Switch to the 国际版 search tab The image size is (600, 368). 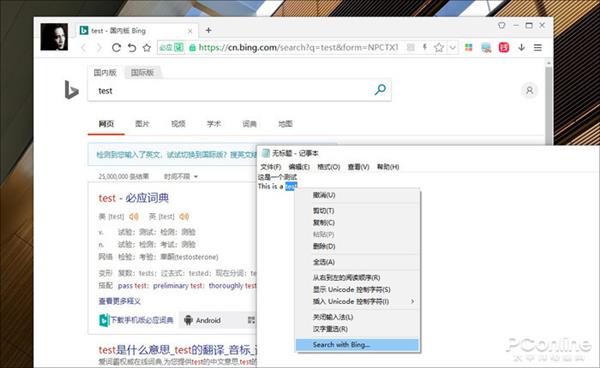tap(142, 72)
